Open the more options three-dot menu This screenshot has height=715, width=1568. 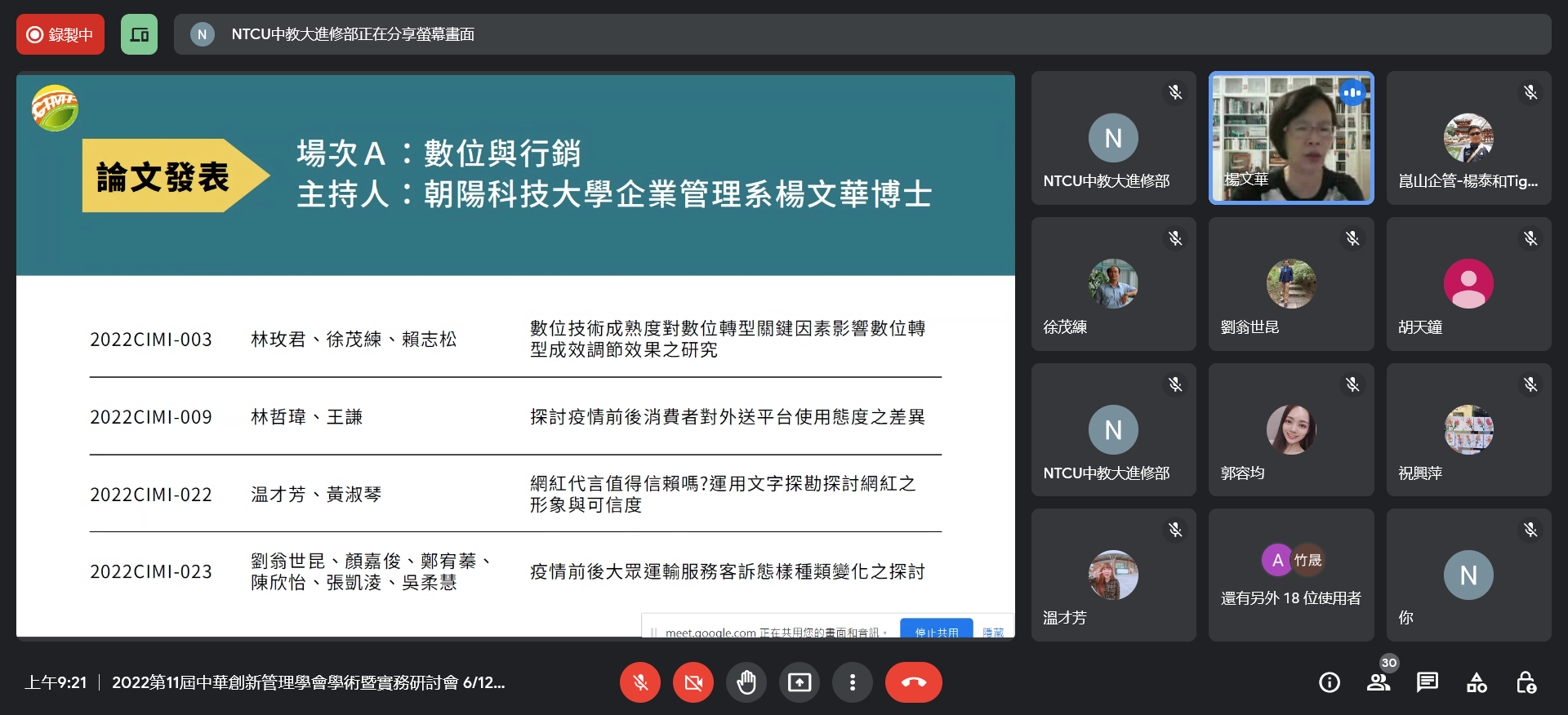pos(852,682)
